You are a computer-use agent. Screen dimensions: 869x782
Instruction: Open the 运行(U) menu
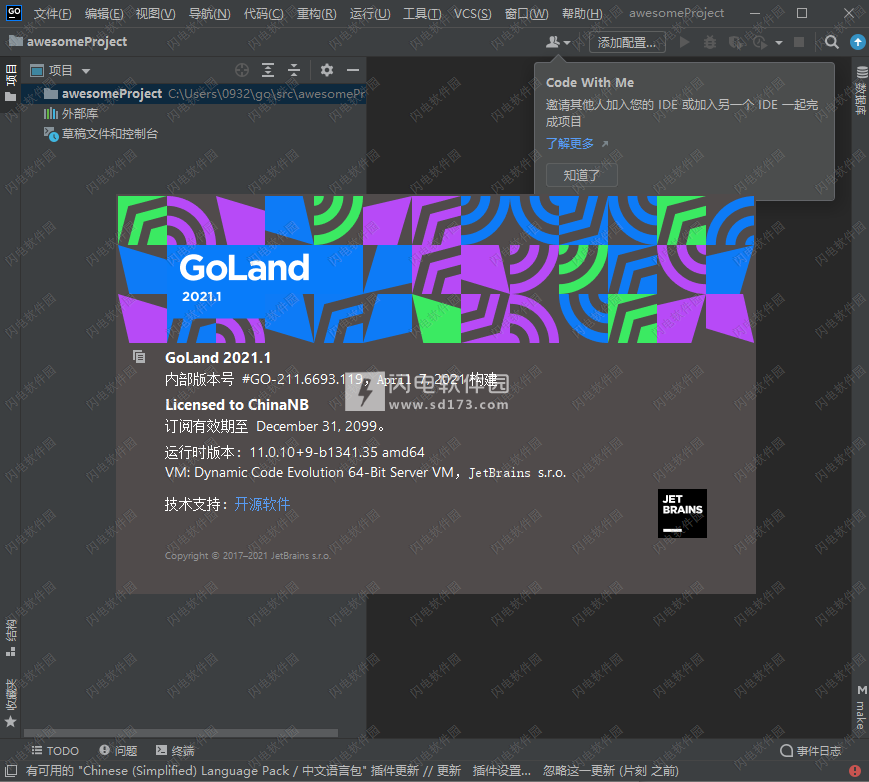(370, 13)
